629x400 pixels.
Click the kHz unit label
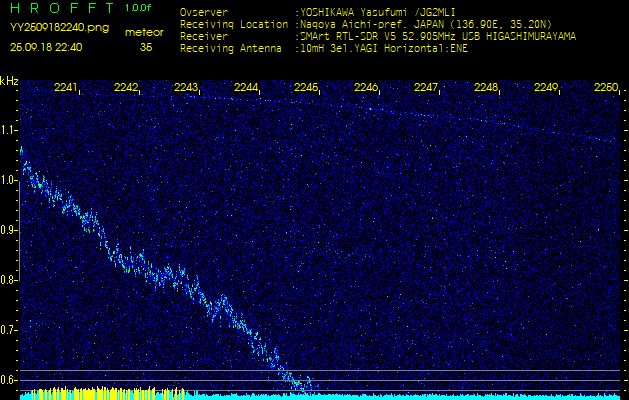9,81
